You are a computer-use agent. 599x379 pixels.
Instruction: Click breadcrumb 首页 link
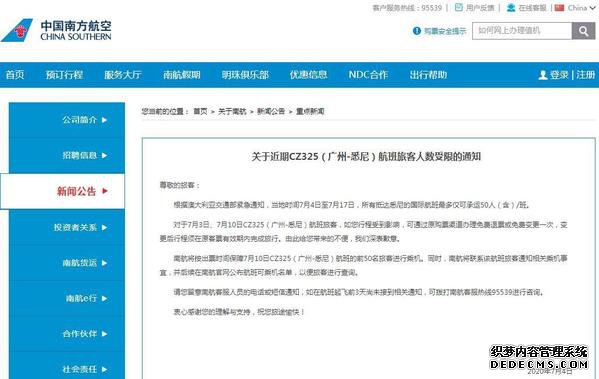point(201,111)
